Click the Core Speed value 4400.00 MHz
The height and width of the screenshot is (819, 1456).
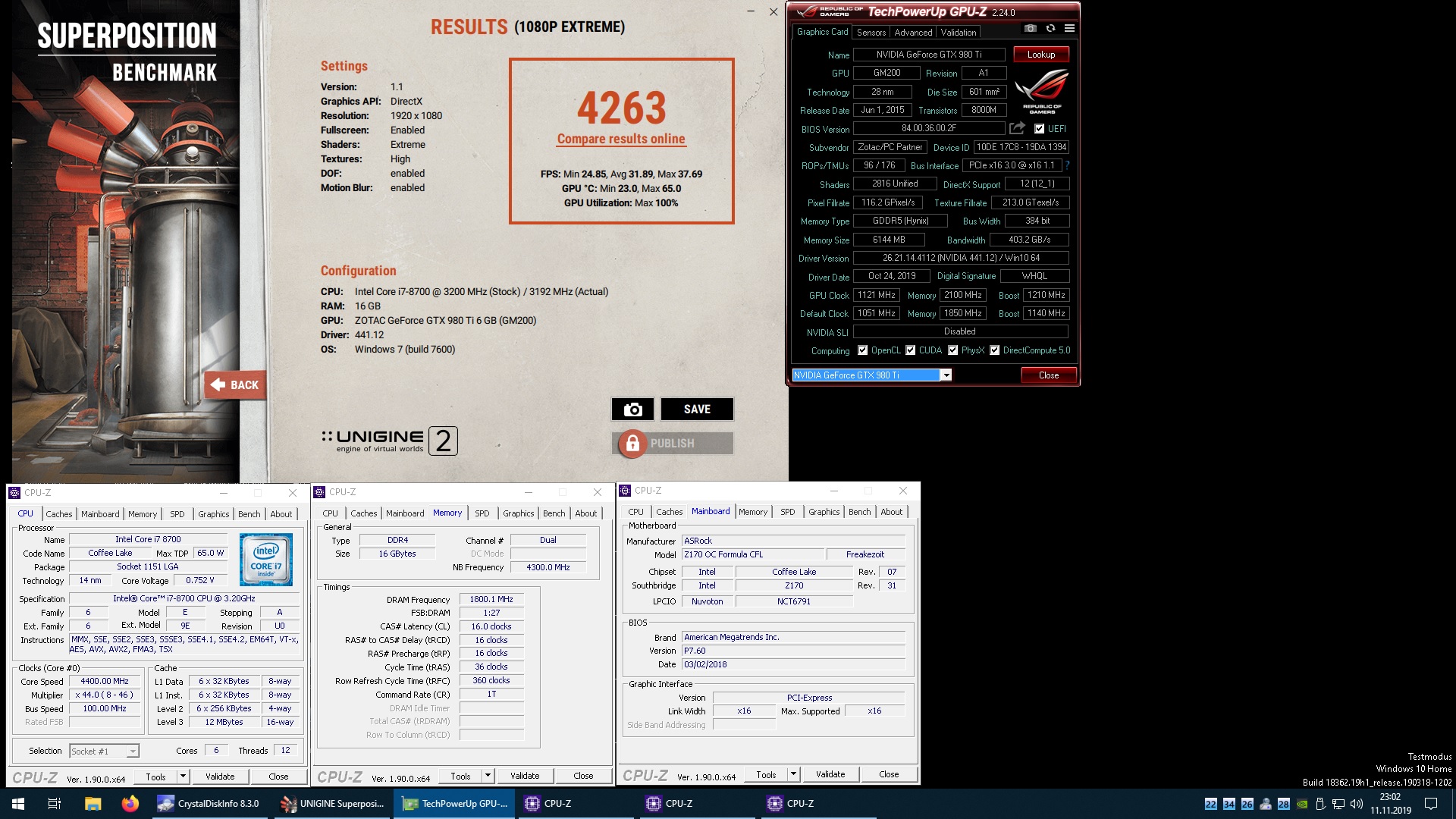tap(105, 681)
